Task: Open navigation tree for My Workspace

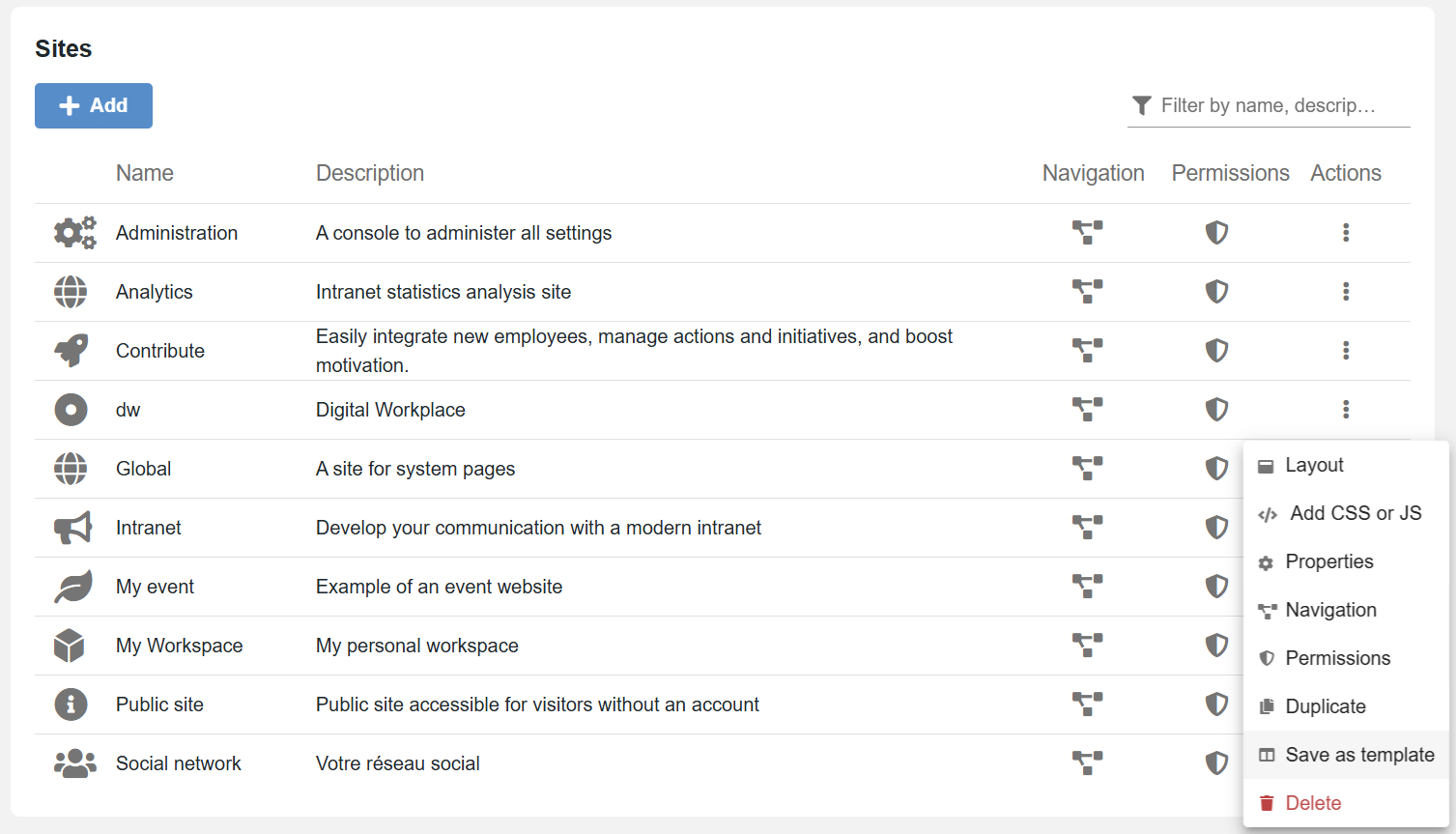Action: pyautogui.click(x=1087, y=646)
